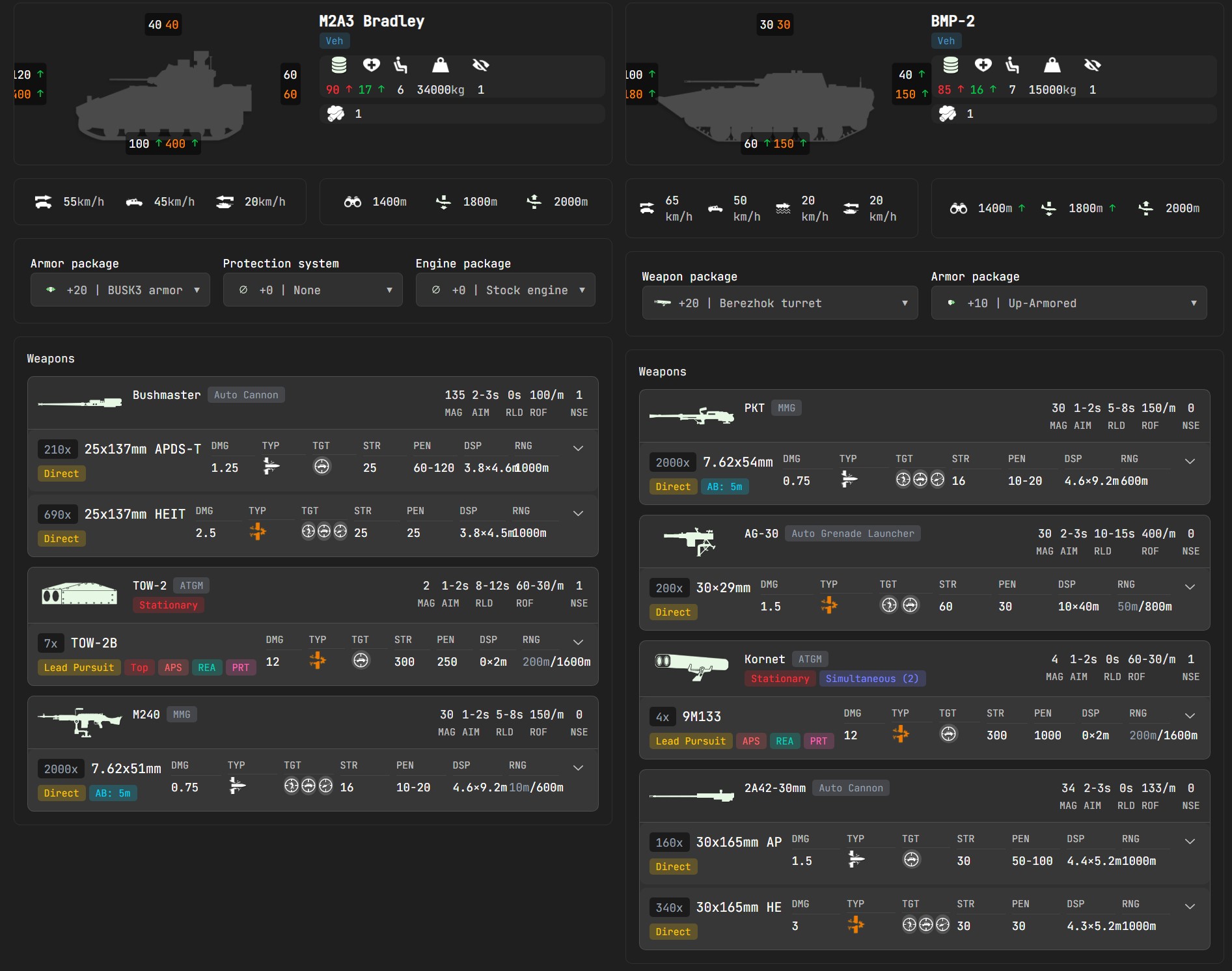This screenshot has width=1232, height=971.
Task: Expand the 30×29mm grenade ammo row
Action: (x=1190, y=587)
